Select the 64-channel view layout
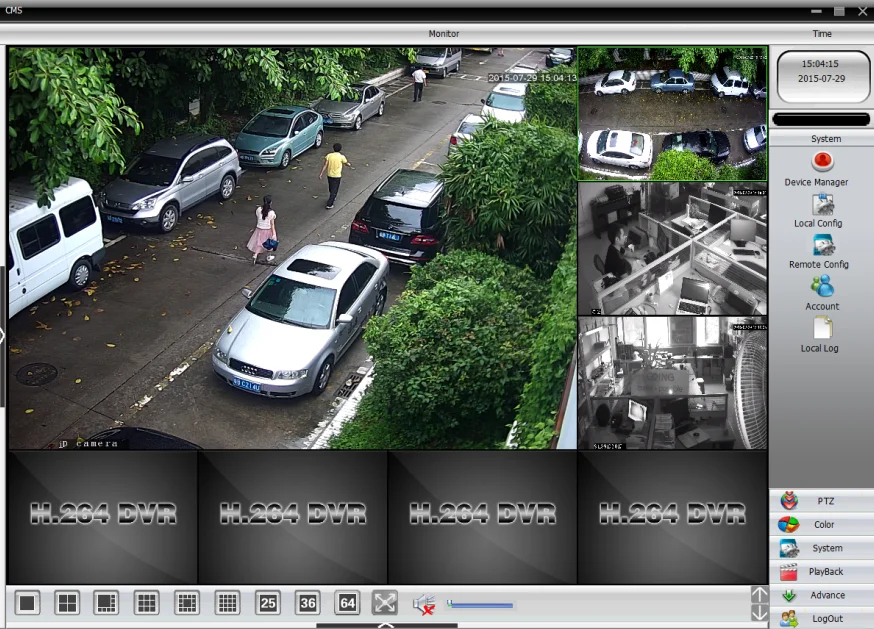 click(x=347, y=603)
